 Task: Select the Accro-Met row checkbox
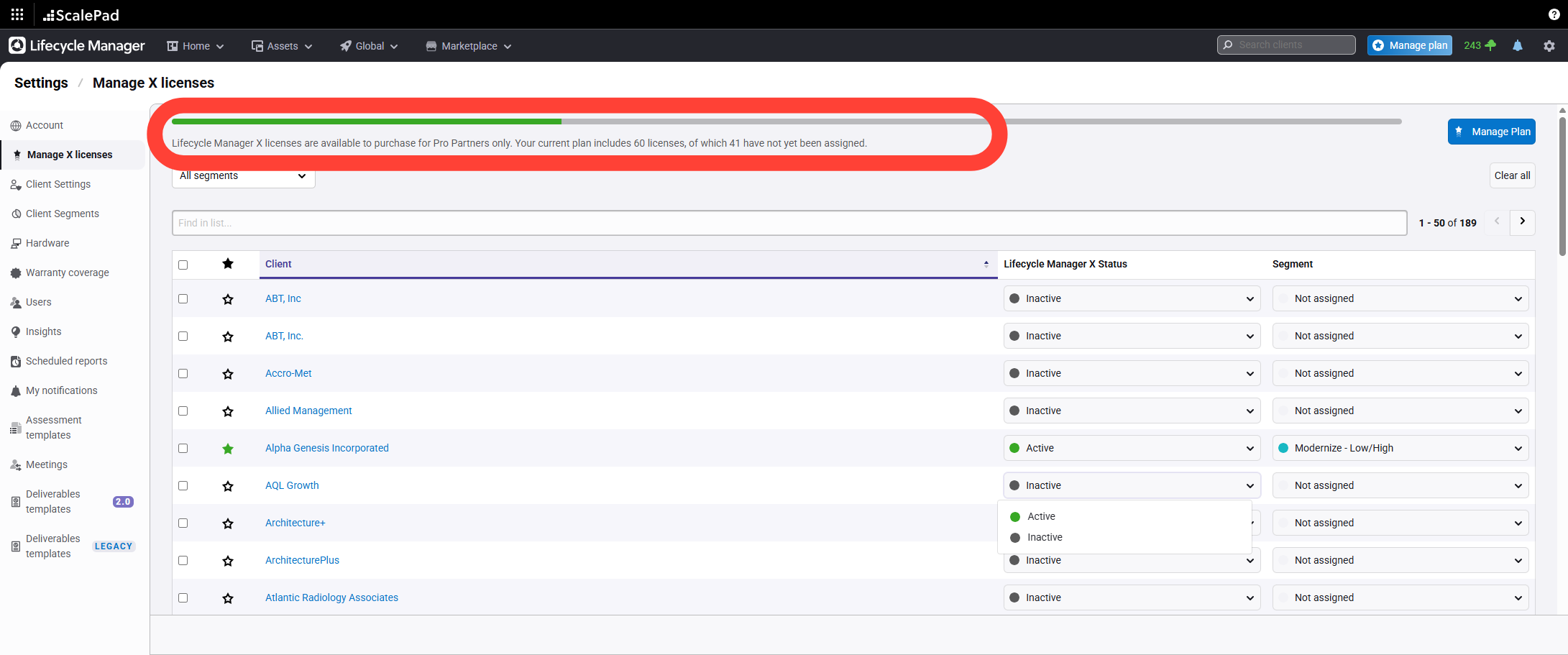[x=183, y=374]
